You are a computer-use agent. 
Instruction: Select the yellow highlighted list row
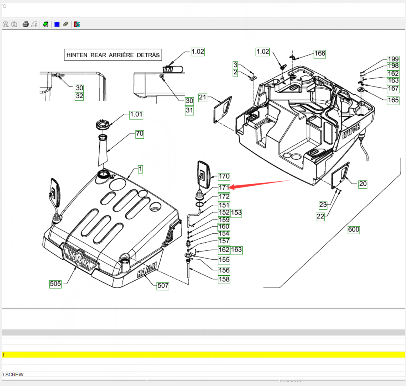[203, 355]
